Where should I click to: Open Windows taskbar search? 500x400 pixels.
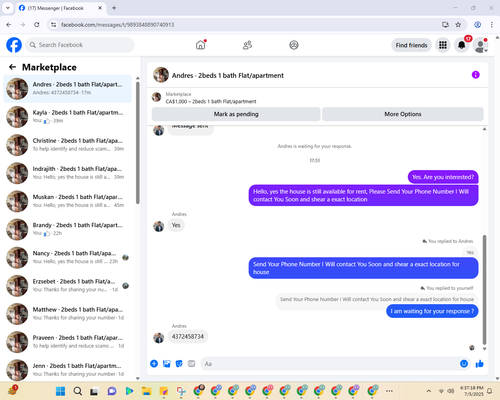point(78,391)
